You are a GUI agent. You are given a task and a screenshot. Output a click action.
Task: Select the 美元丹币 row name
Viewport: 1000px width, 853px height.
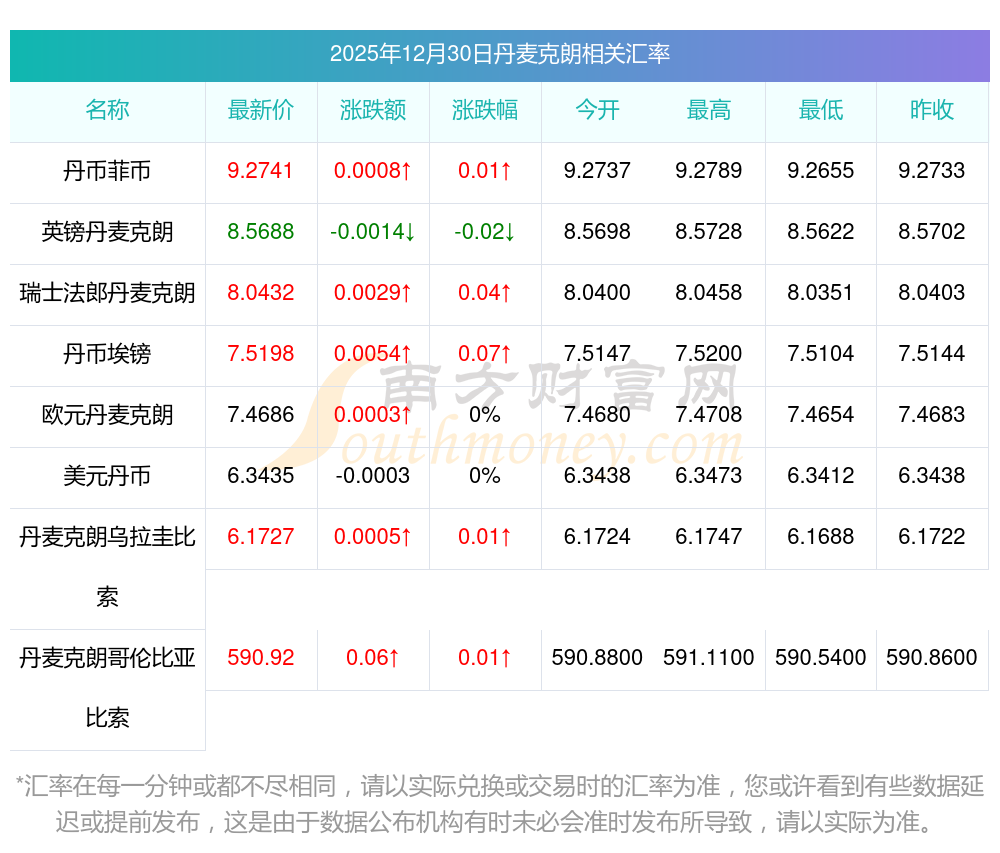coord(107,476)
